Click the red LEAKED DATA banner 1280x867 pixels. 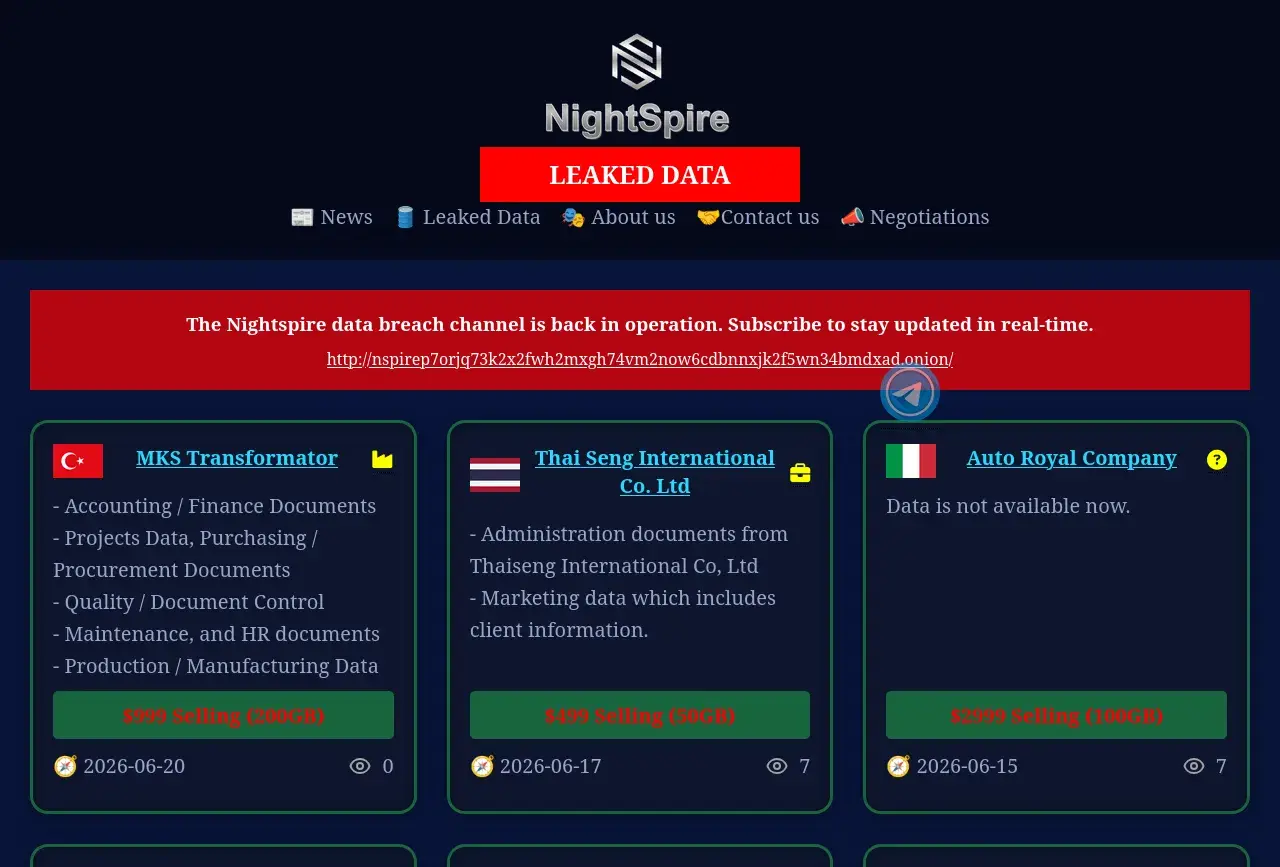click(x=640, y=175)
